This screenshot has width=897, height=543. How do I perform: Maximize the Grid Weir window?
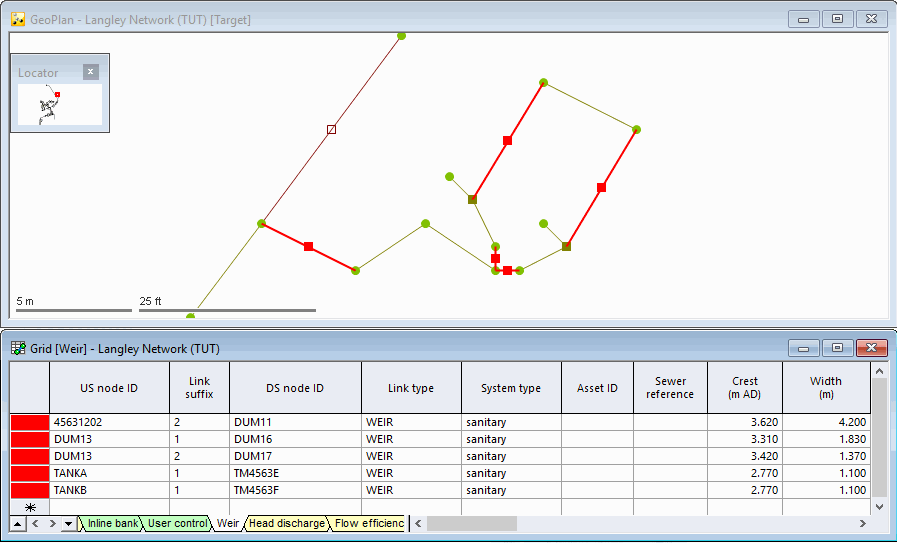click(x=838, y=348)
